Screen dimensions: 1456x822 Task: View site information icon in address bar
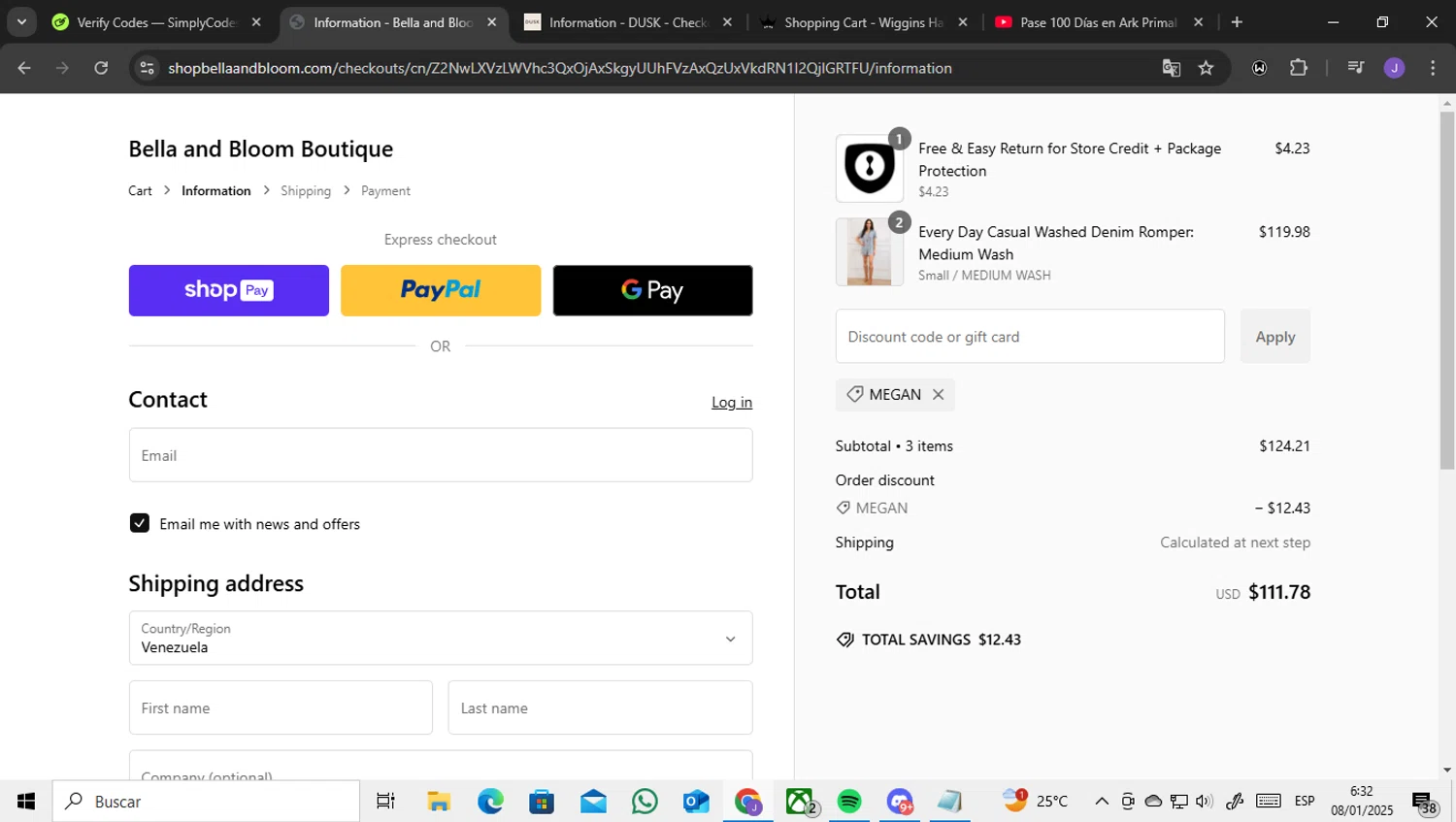point(147,68)
